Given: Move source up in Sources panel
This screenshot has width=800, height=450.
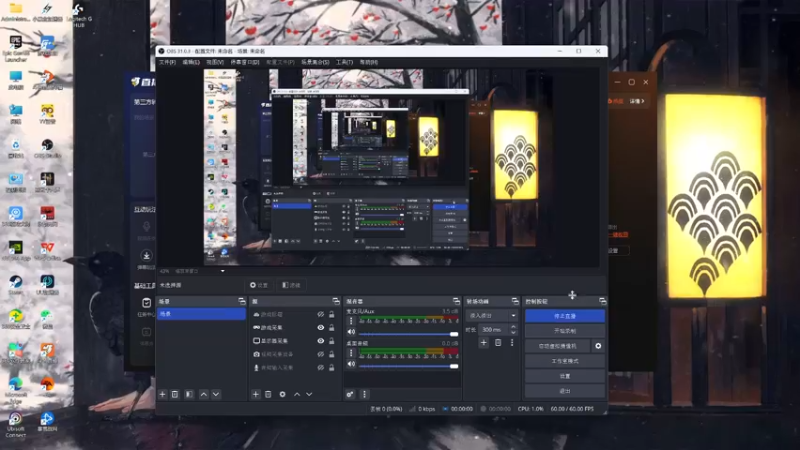Looking at the screenshot, I should pos(297,394).
